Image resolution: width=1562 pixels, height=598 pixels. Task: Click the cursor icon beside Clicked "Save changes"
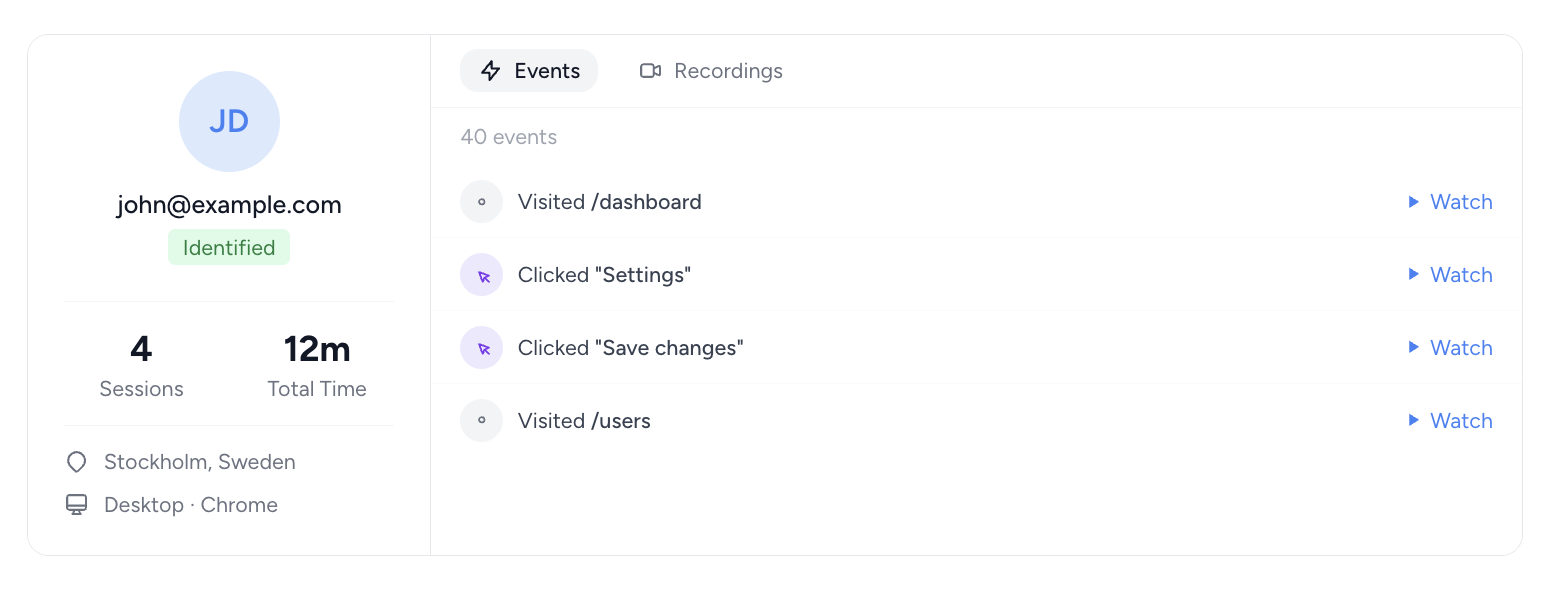pos(481,348)
